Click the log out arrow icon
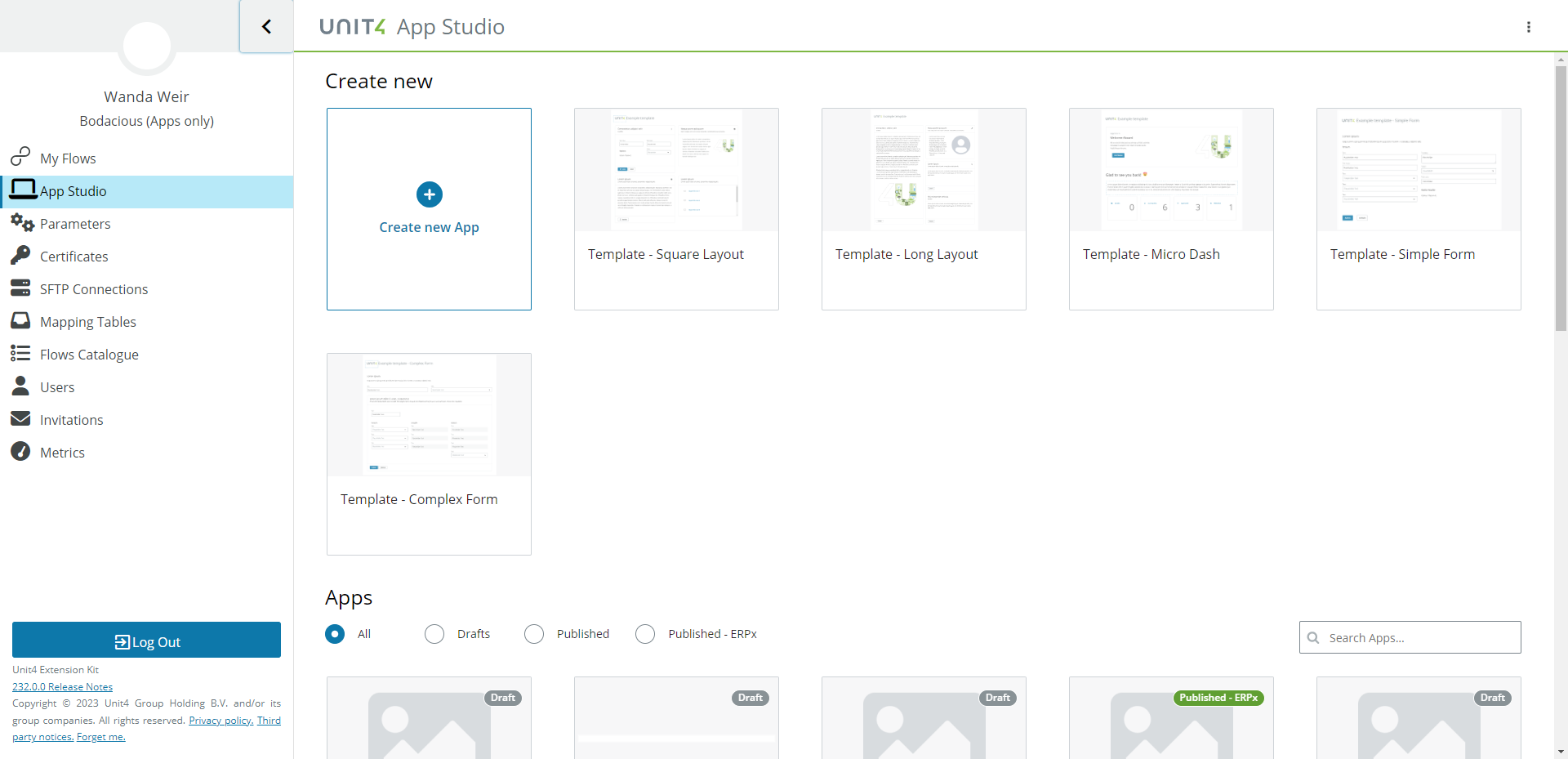The height and width of the screenshot is (759, 1568). click(x=122, y=642)
